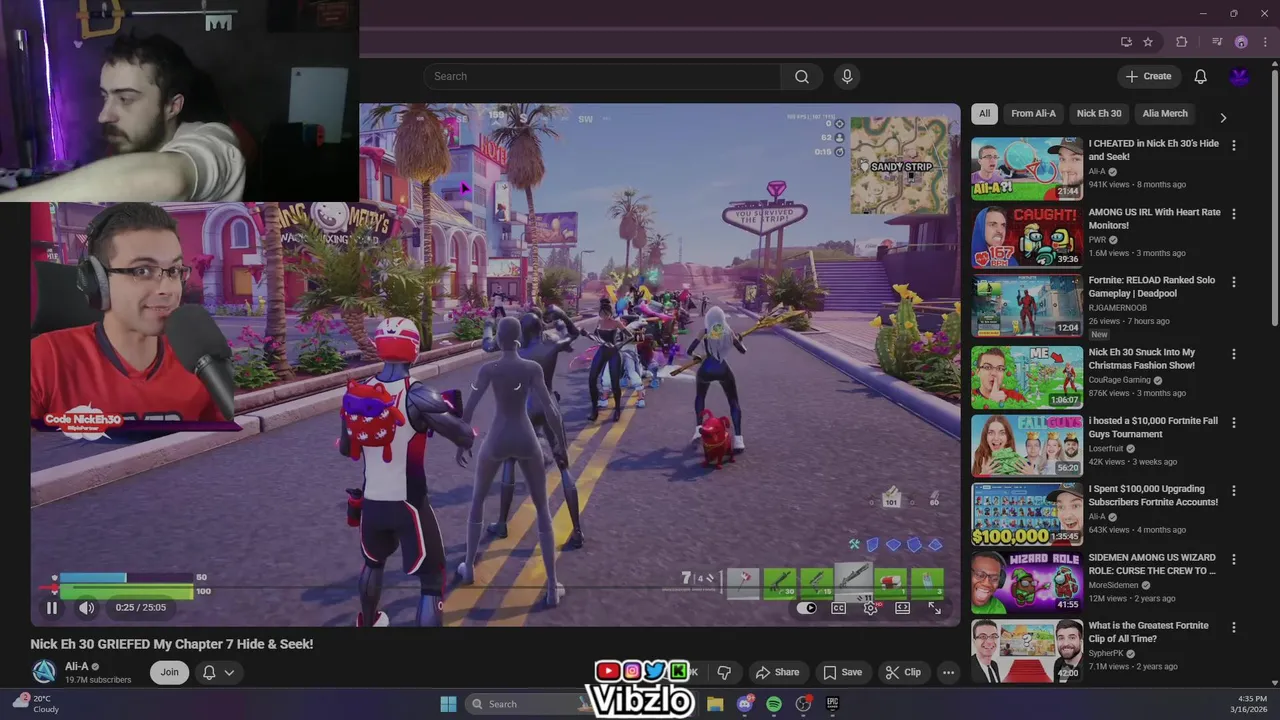Screen dimensions: 1280x720
Task: Open Spotify from the taskbar
Action: tap(774, 704)
